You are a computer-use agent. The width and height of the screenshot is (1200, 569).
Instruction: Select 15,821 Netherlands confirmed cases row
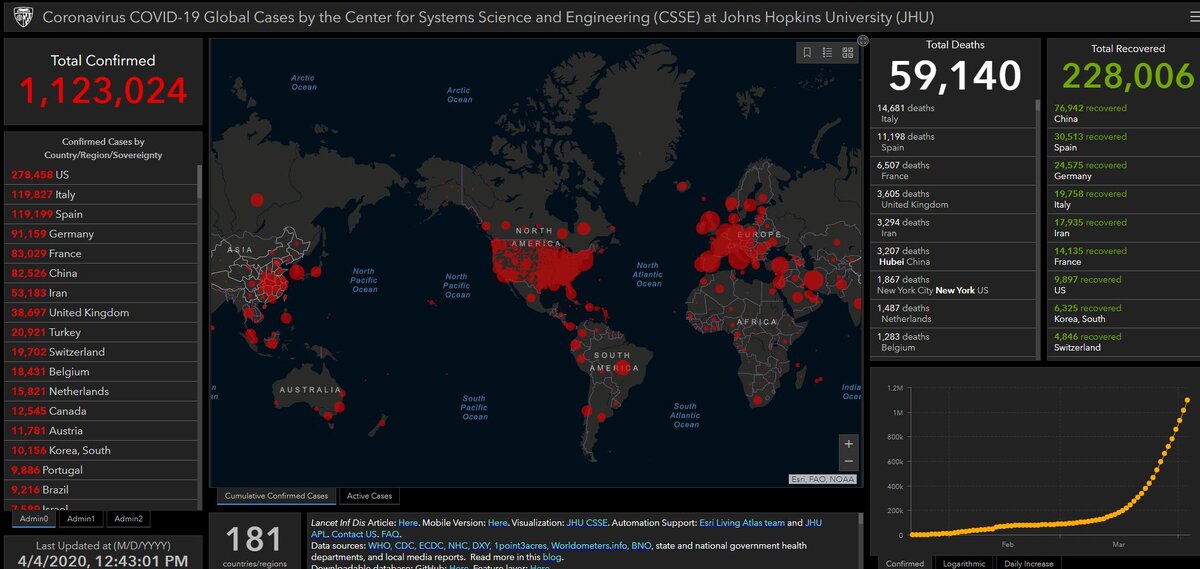click(x=101, y=391)
